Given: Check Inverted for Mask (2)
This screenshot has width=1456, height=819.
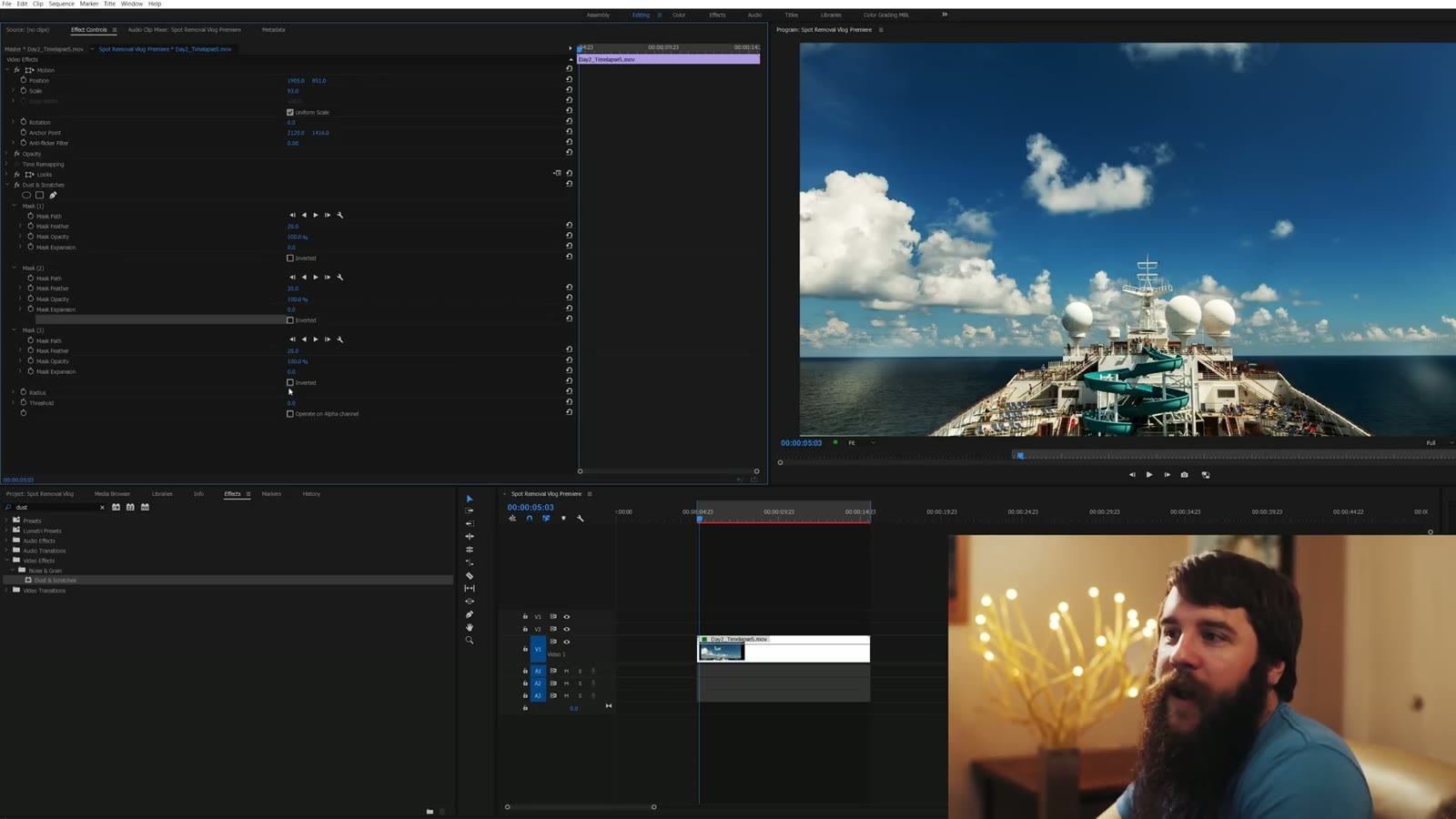Looking at the screenshot, I should pos(290,320).
